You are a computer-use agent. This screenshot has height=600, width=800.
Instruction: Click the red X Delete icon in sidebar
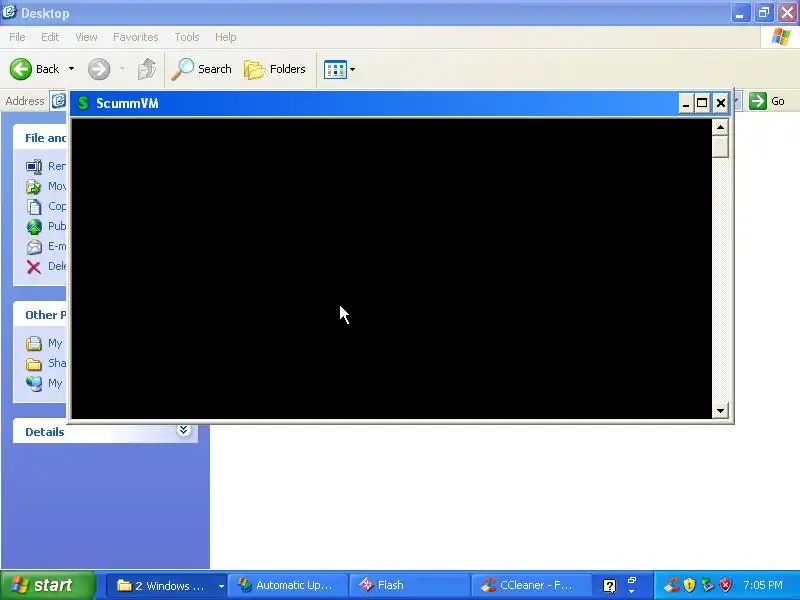click(34, 266)
